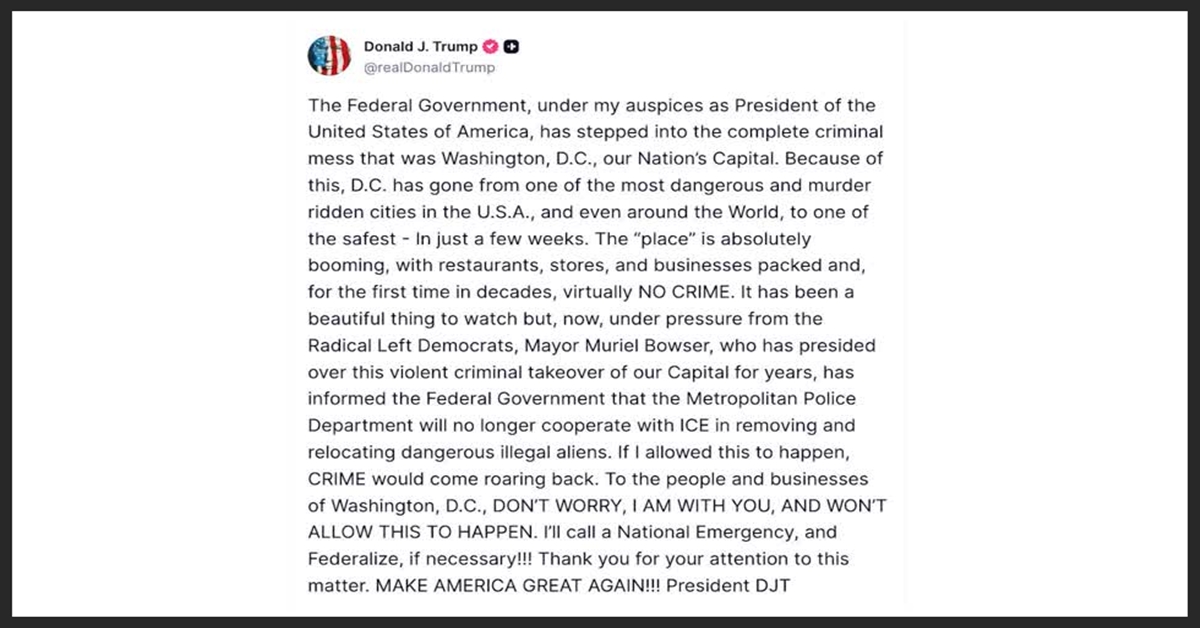Click the text "ALLOW THIS TO HAPPEN"
Screen dimensions: 1200x628
coord(401,532)
